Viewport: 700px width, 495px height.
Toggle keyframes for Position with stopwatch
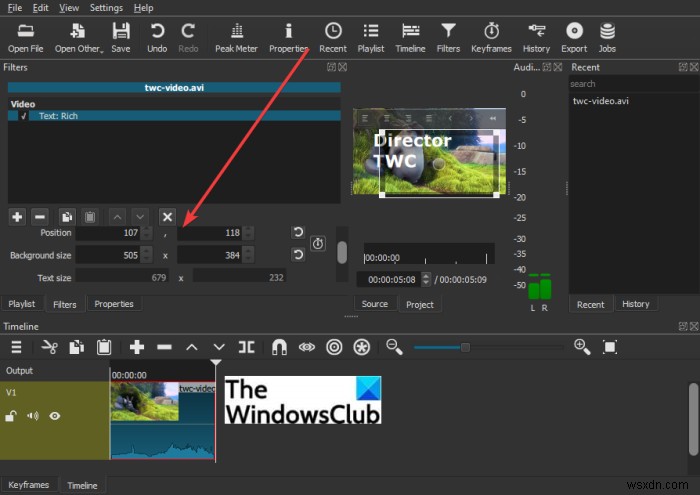coord(318,243)
